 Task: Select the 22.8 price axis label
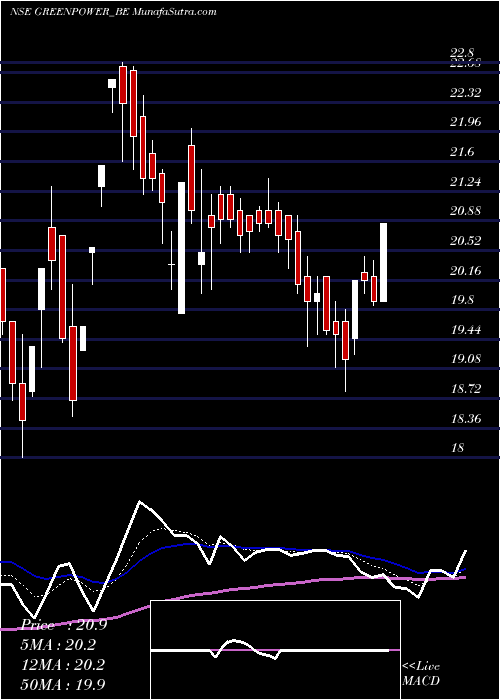coord(462,54)
